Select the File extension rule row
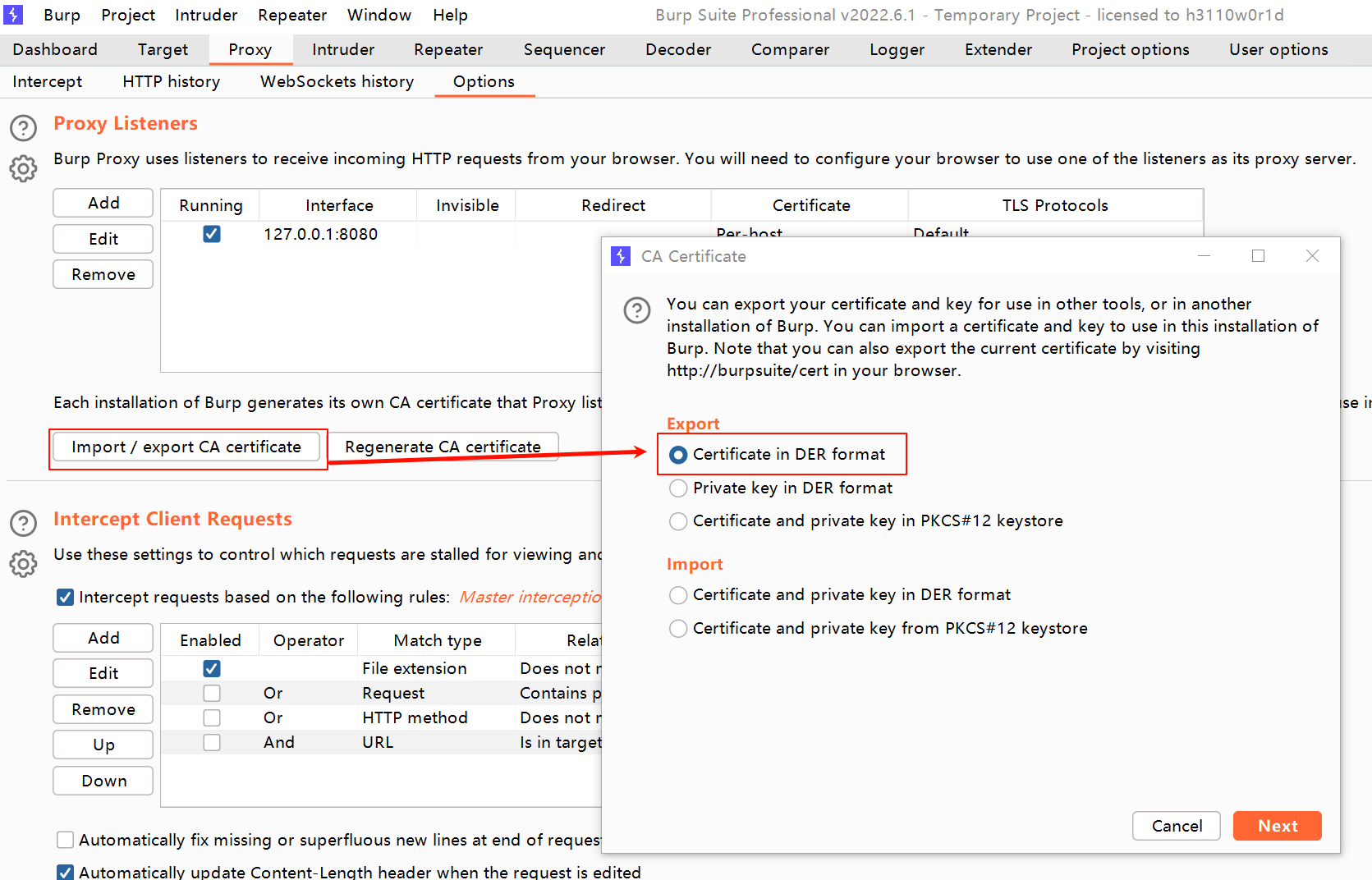1372x880 pixels. tap(381, 668)
